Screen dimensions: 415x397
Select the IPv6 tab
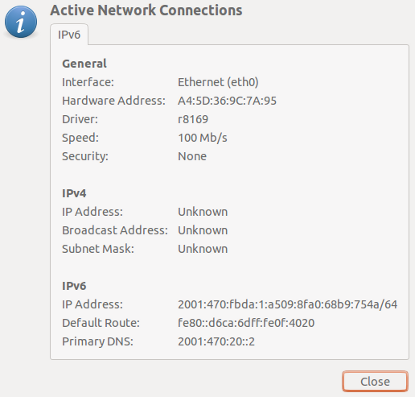pyautogui.click(x=69, y=34)
